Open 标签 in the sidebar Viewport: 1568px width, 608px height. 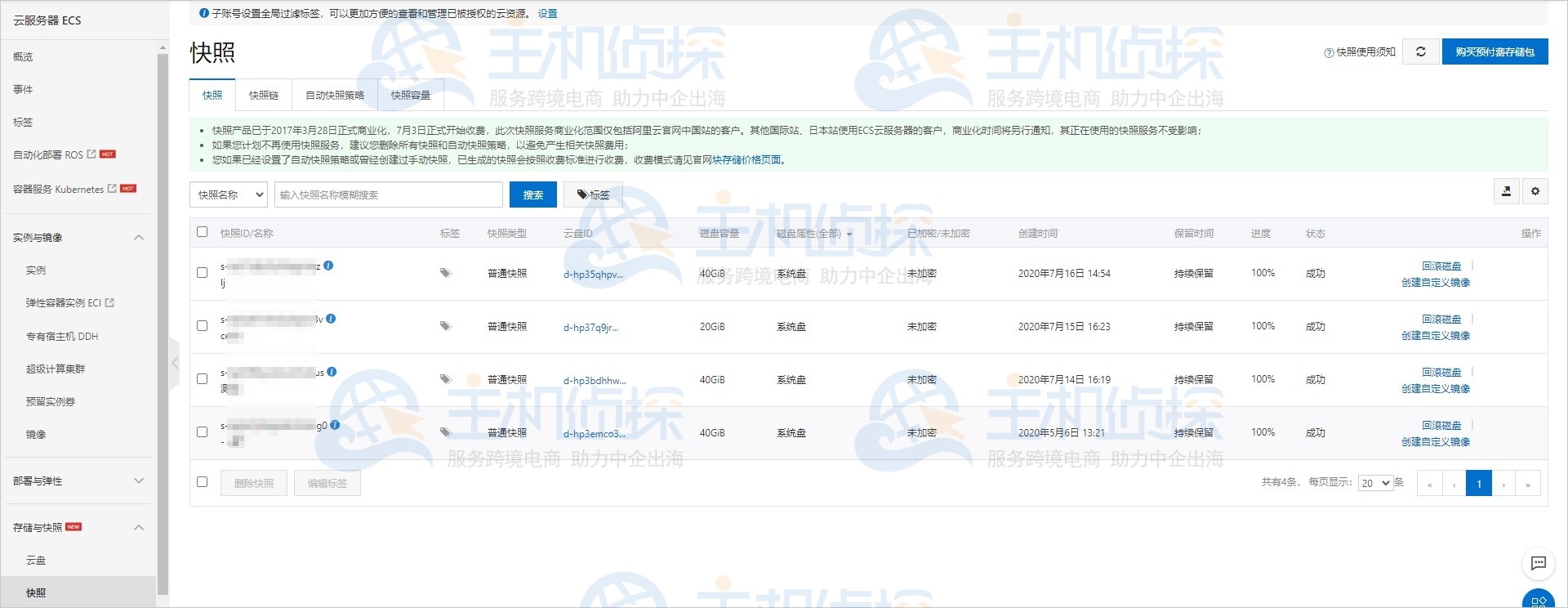coord(23,122)
